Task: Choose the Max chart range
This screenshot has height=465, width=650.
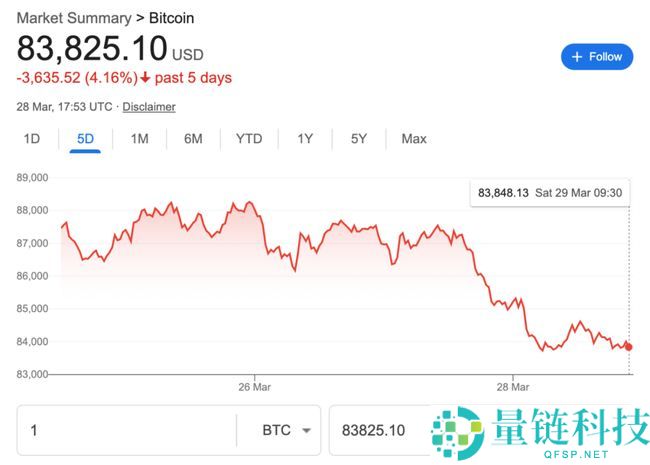Action: click(414, 139)
